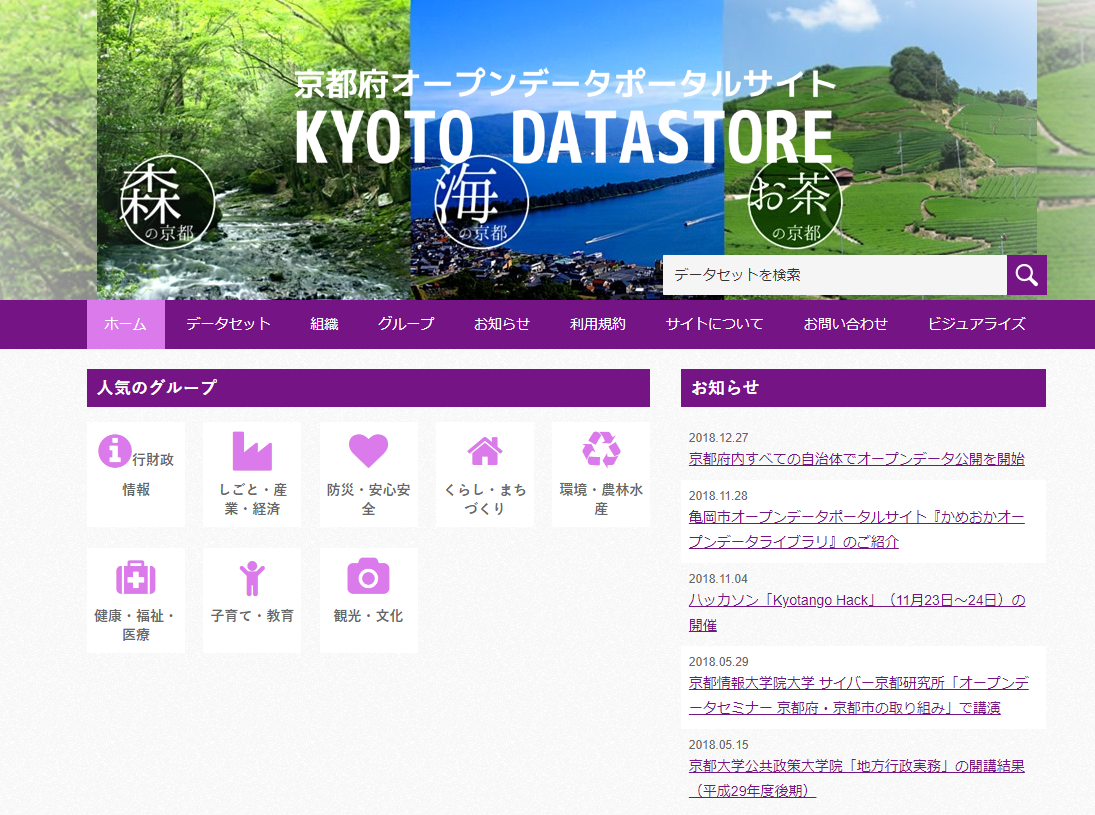The image size is (1095, 815).
Task: Click the magnifying glass search button
Action: pos(1026,275)
